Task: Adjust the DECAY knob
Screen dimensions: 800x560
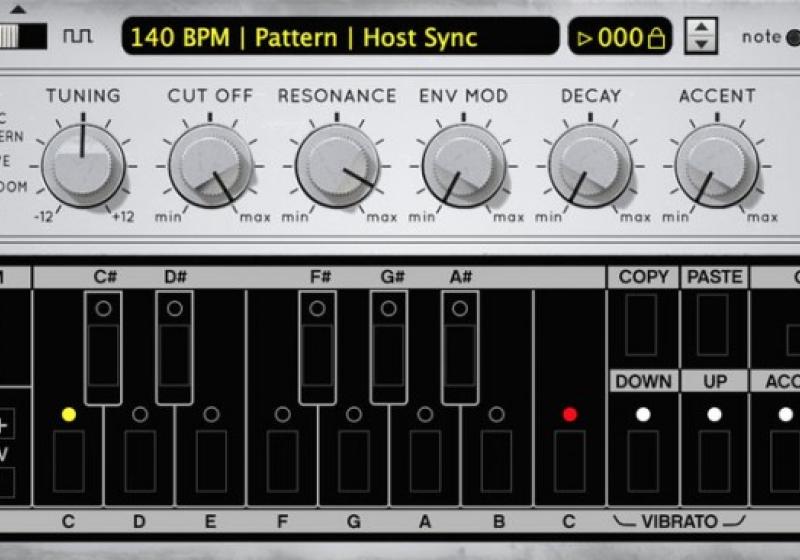Action: click(590, 166)
